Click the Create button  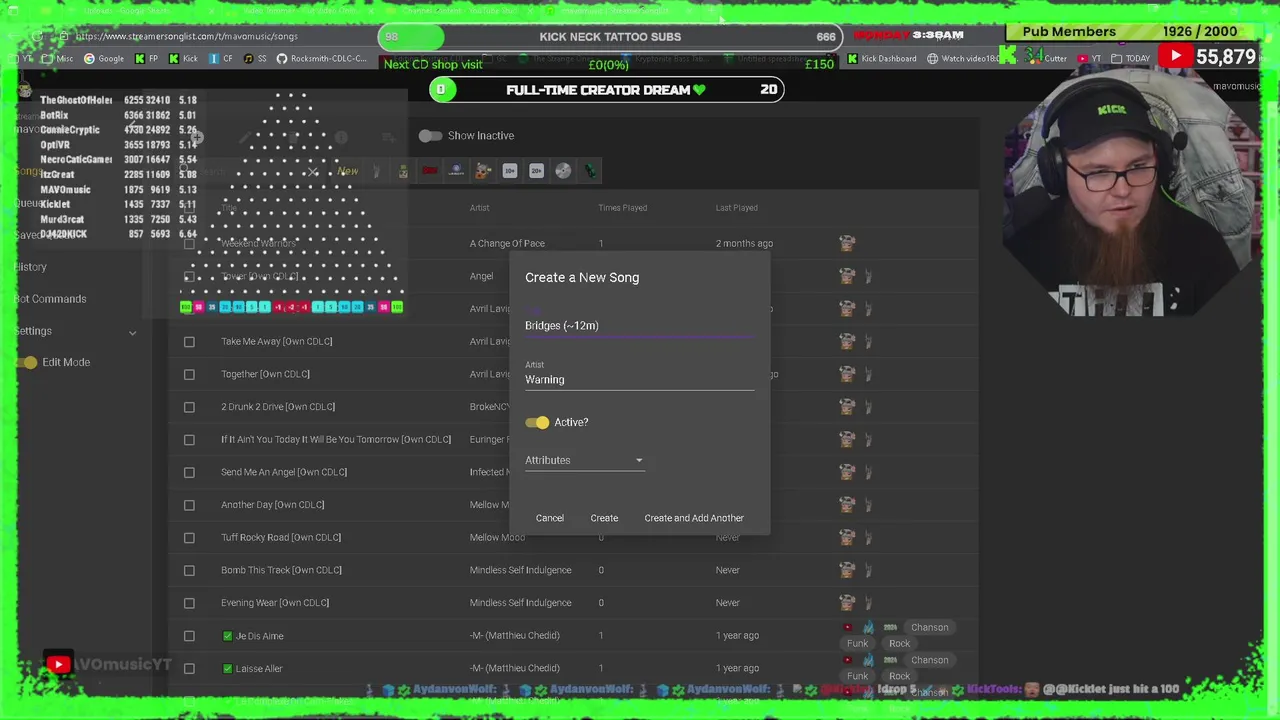(x=604, y=518)
